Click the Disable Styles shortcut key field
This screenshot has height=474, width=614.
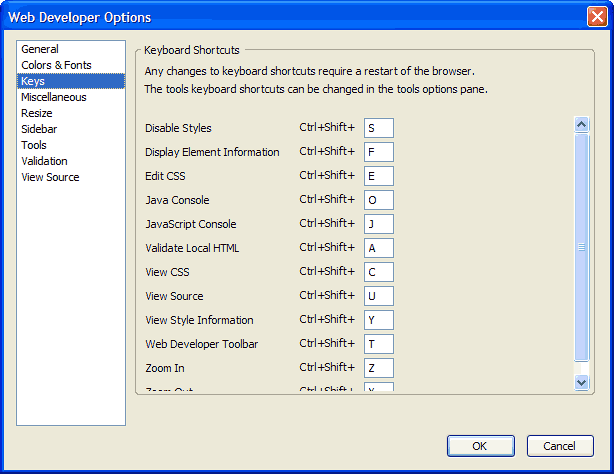click(379, 128)
